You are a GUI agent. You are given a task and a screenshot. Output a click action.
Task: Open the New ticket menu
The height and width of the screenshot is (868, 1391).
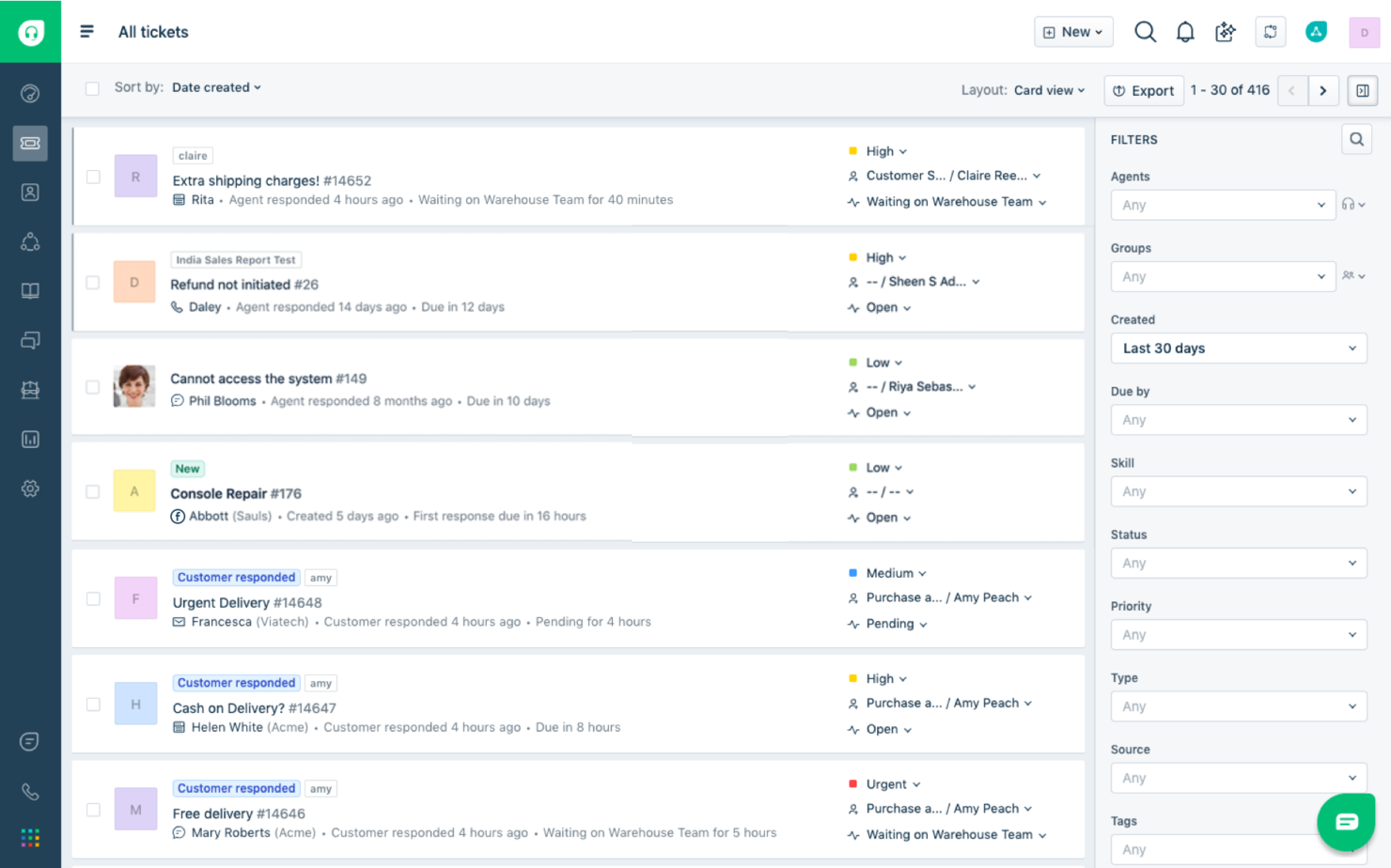tap(1072, 31)
